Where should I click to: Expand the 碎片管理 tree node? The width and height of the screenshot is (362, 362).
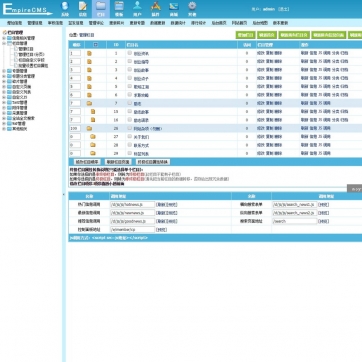[4, 81]
